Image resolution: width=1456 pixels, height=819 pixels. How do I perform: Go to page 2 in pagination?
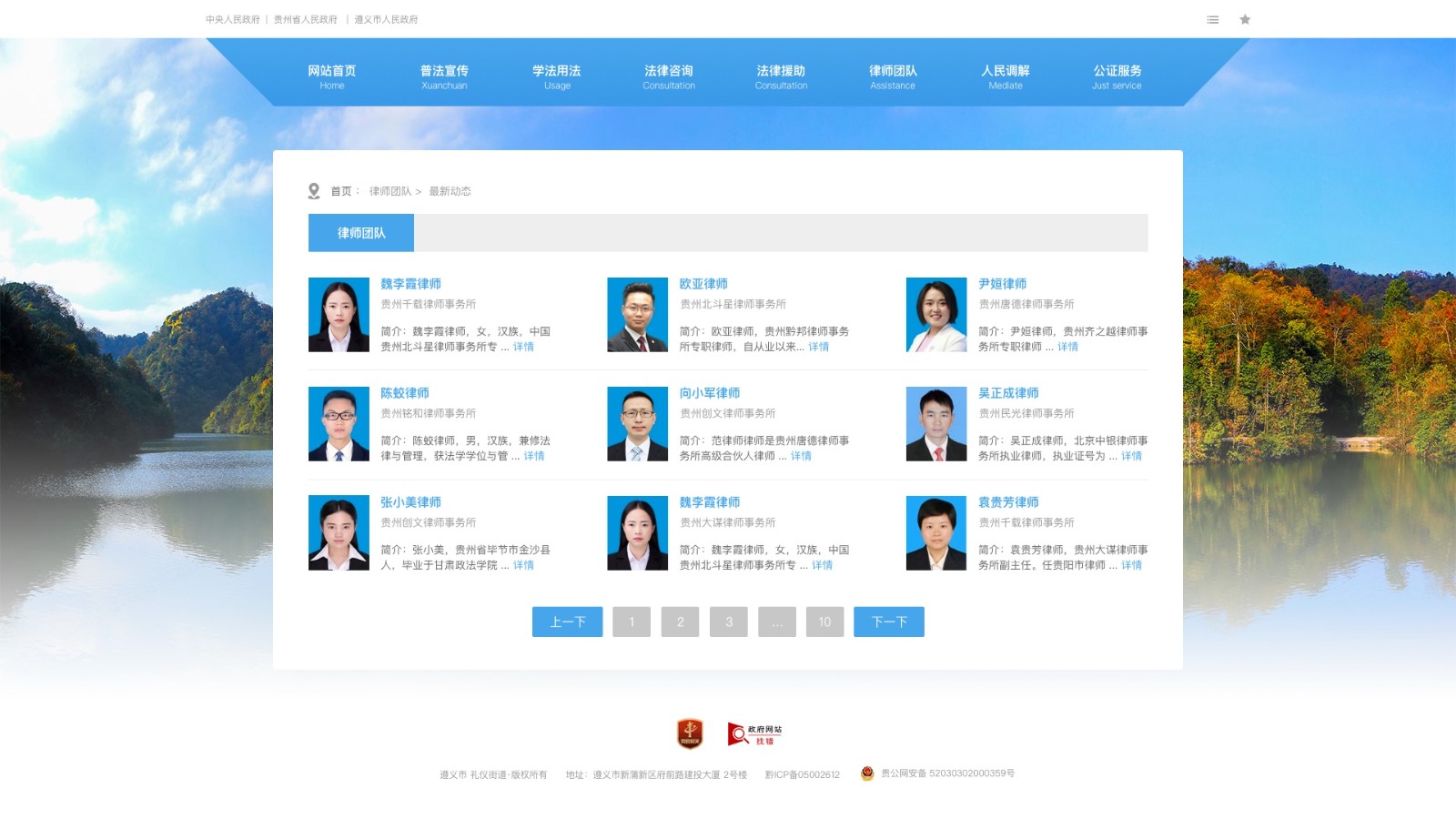[x=680, y=622]
